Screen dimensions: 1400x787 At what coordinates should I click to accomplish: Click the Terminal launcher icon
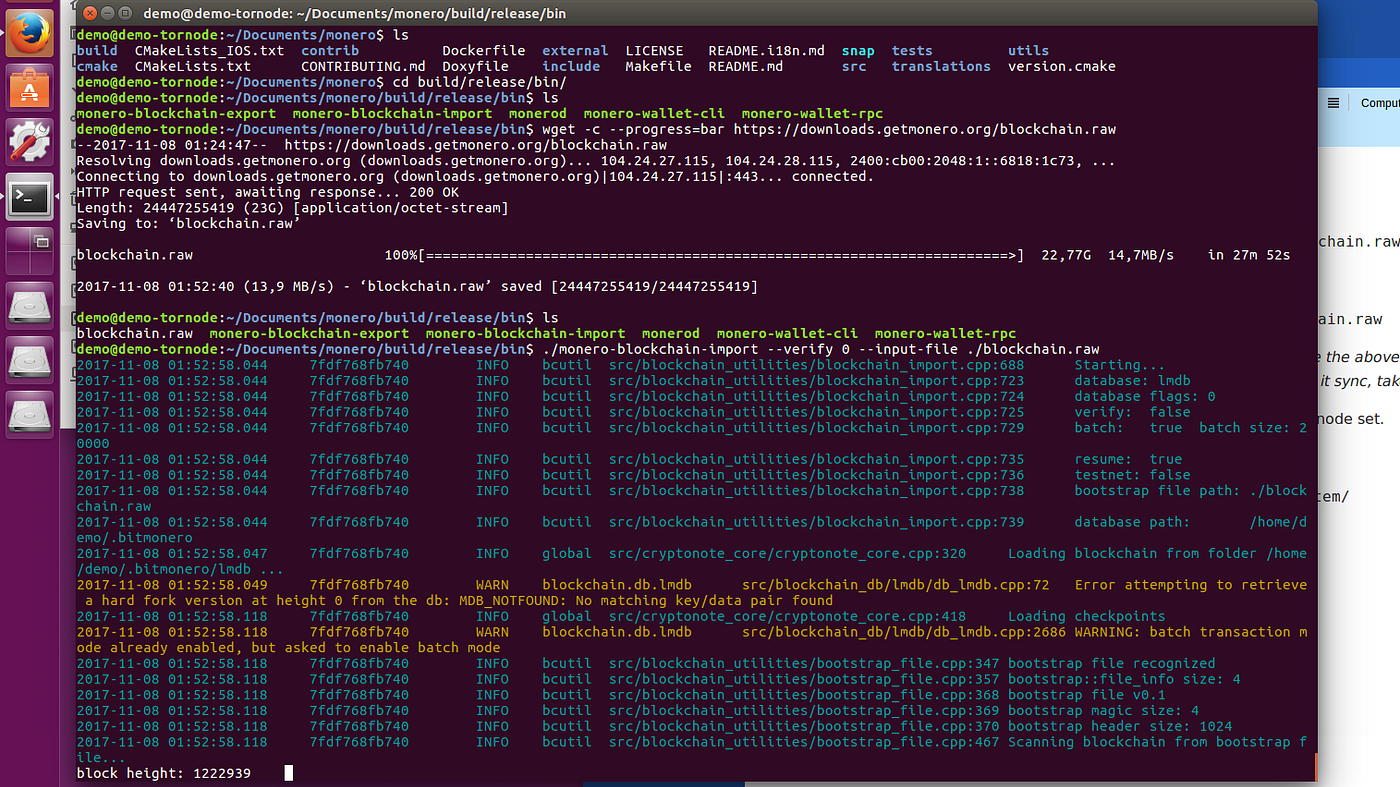click(x=29, y=197)
